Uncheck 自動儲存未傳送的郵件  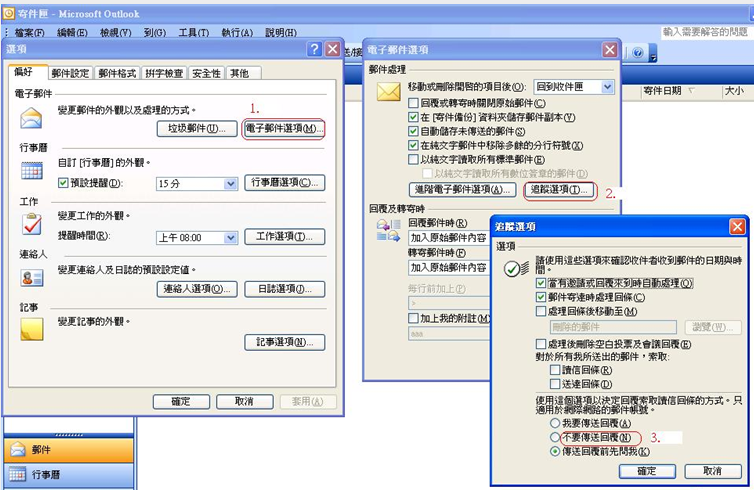click(x=413, y=131)
